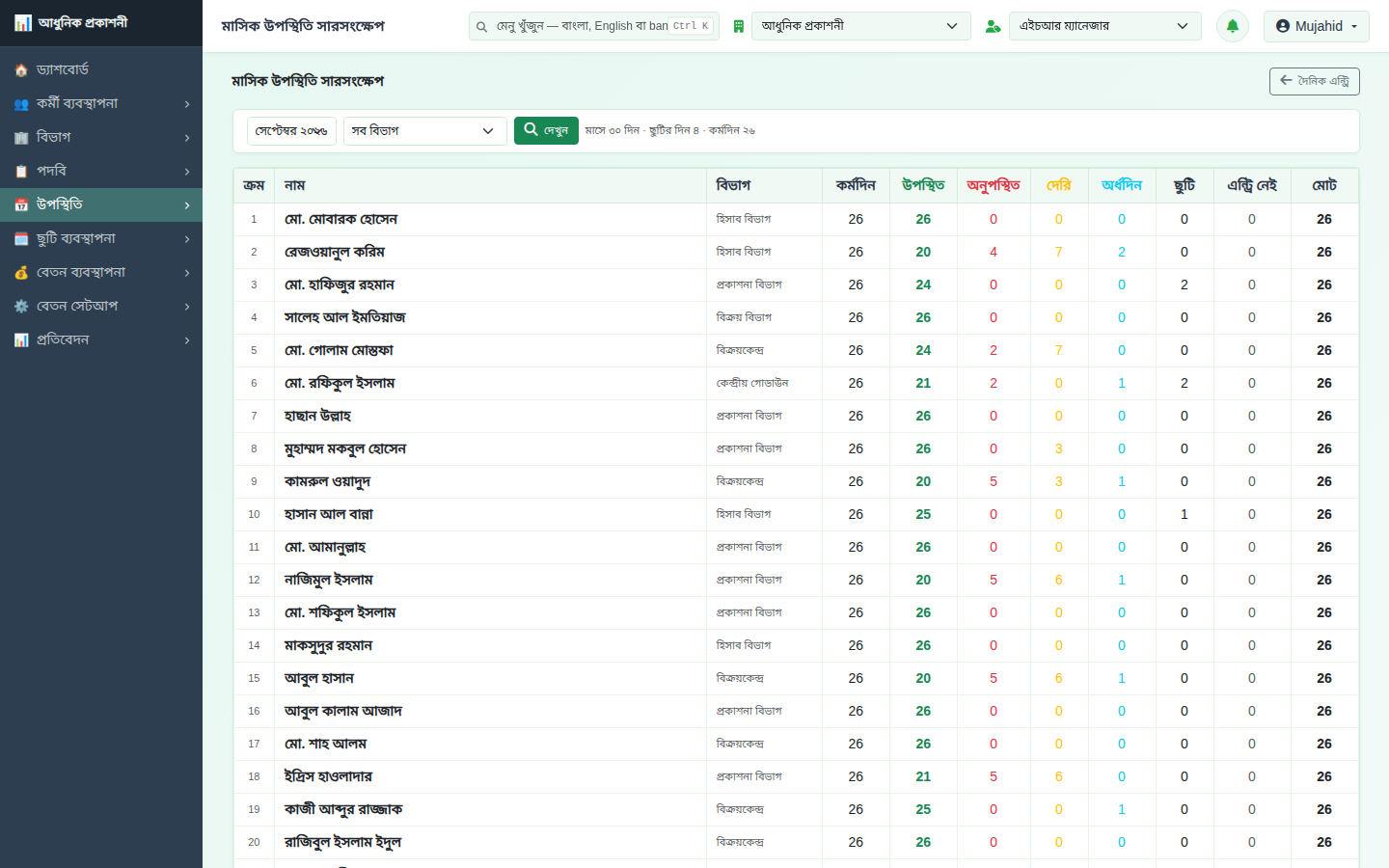This screenshot has width=1389, height=868.
Task: Open the সব বিভাগ department filter
Action: pos(424,131)
